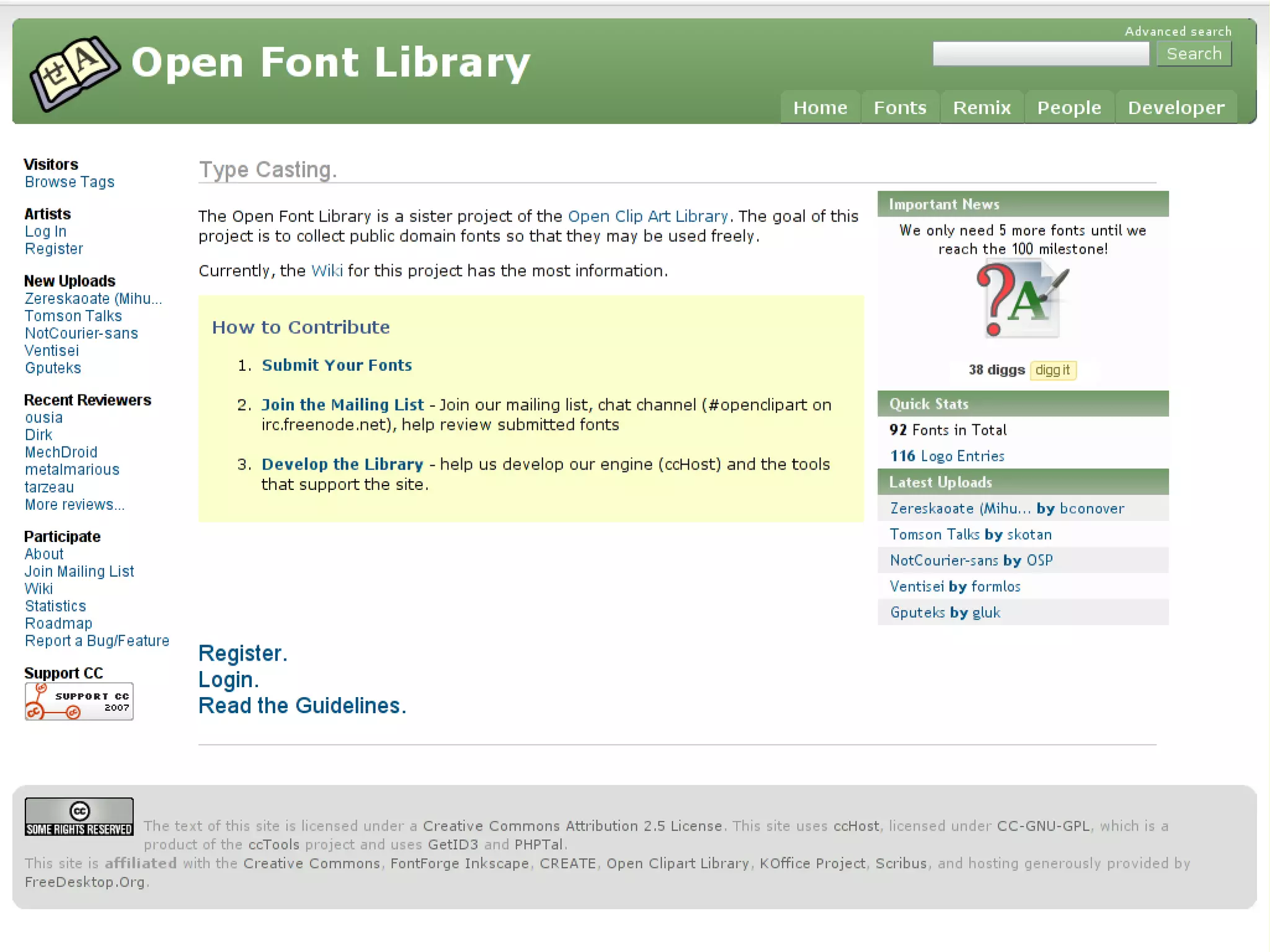Open the Open Clip Art Library link
The width and height of the screenshot is (1270, 952).
click(647, 216)
